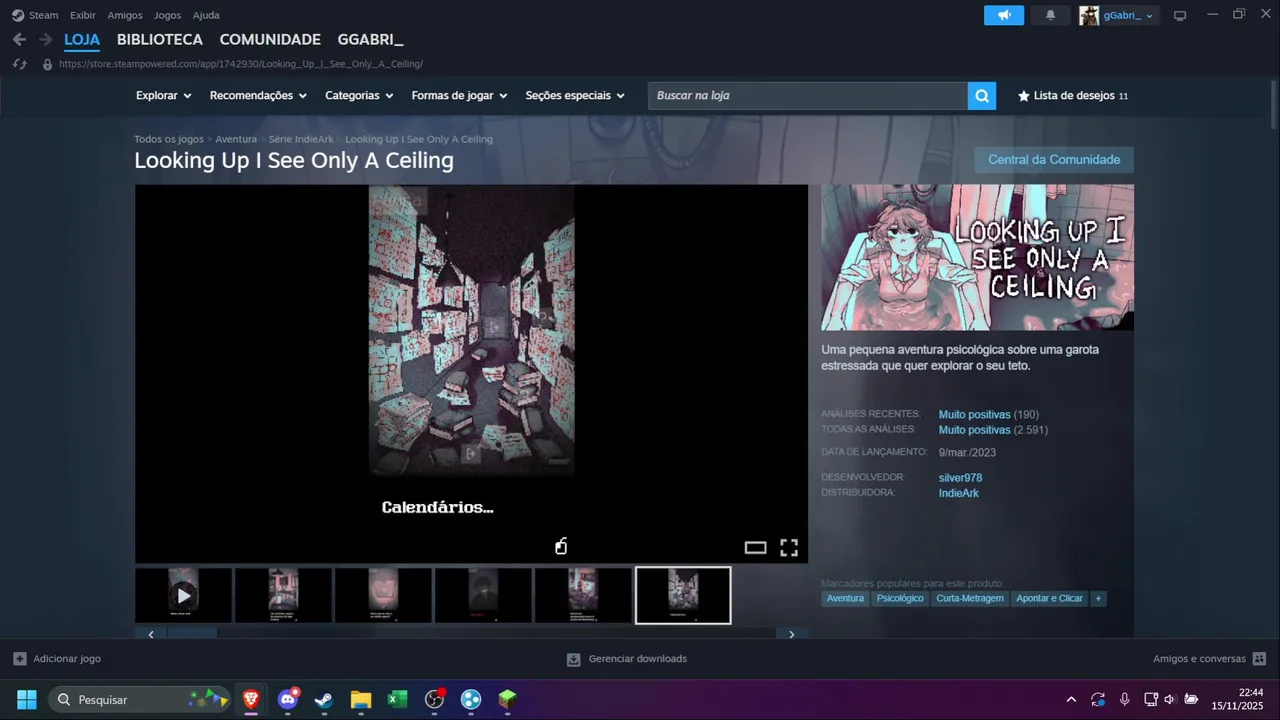Select the second screenshot thumbnail
Screen dimensions: 1280x720
[283, 596]
